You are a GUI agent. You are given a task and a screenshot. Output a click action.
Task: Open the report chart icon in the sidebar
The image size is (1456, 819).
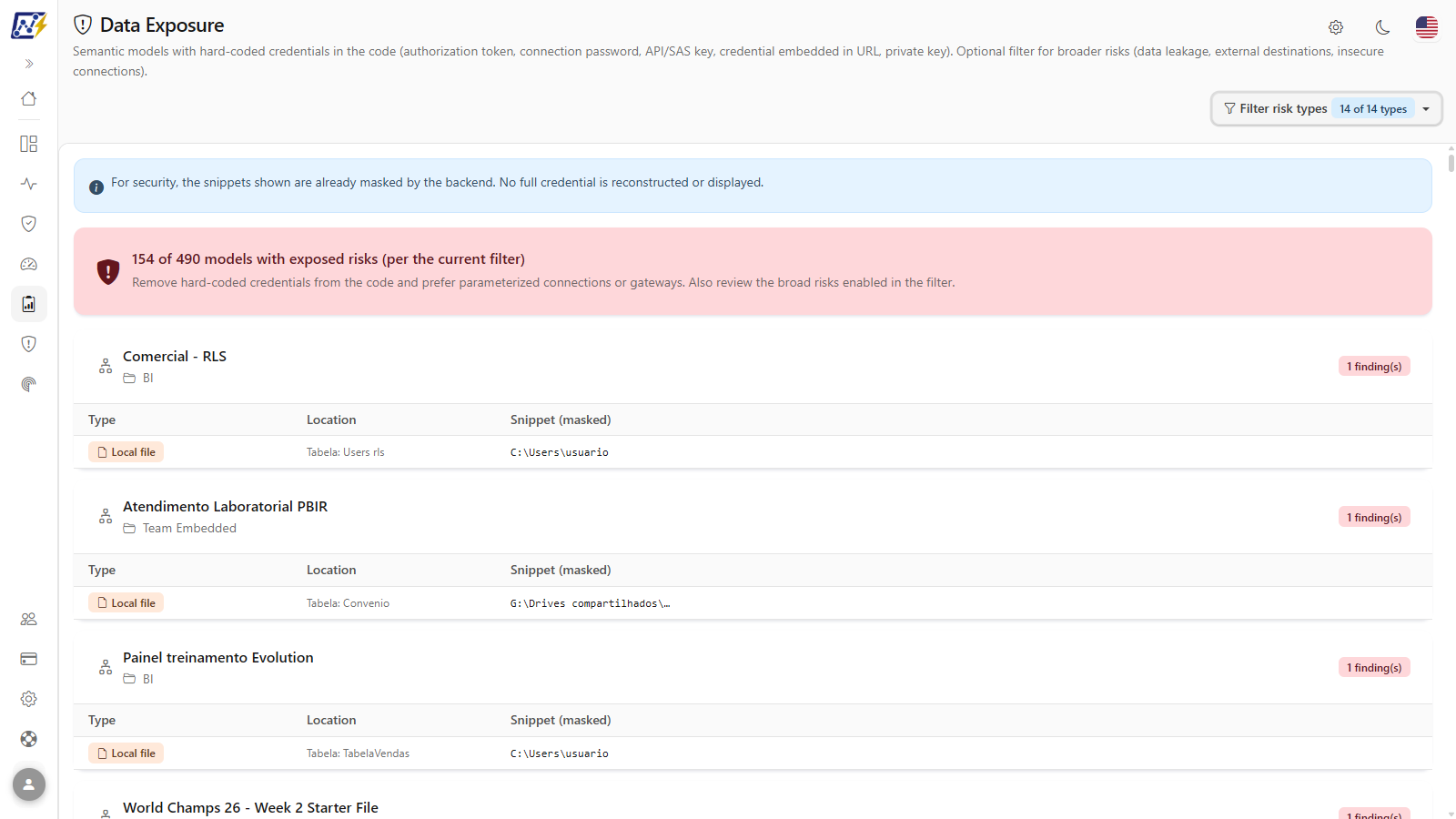(29, 304)
